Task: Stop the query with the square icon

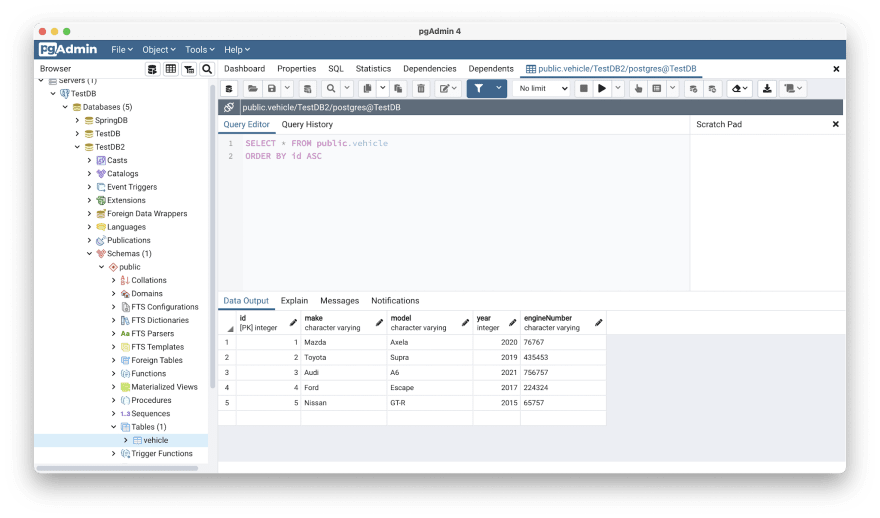Action: tap(584, 89)
